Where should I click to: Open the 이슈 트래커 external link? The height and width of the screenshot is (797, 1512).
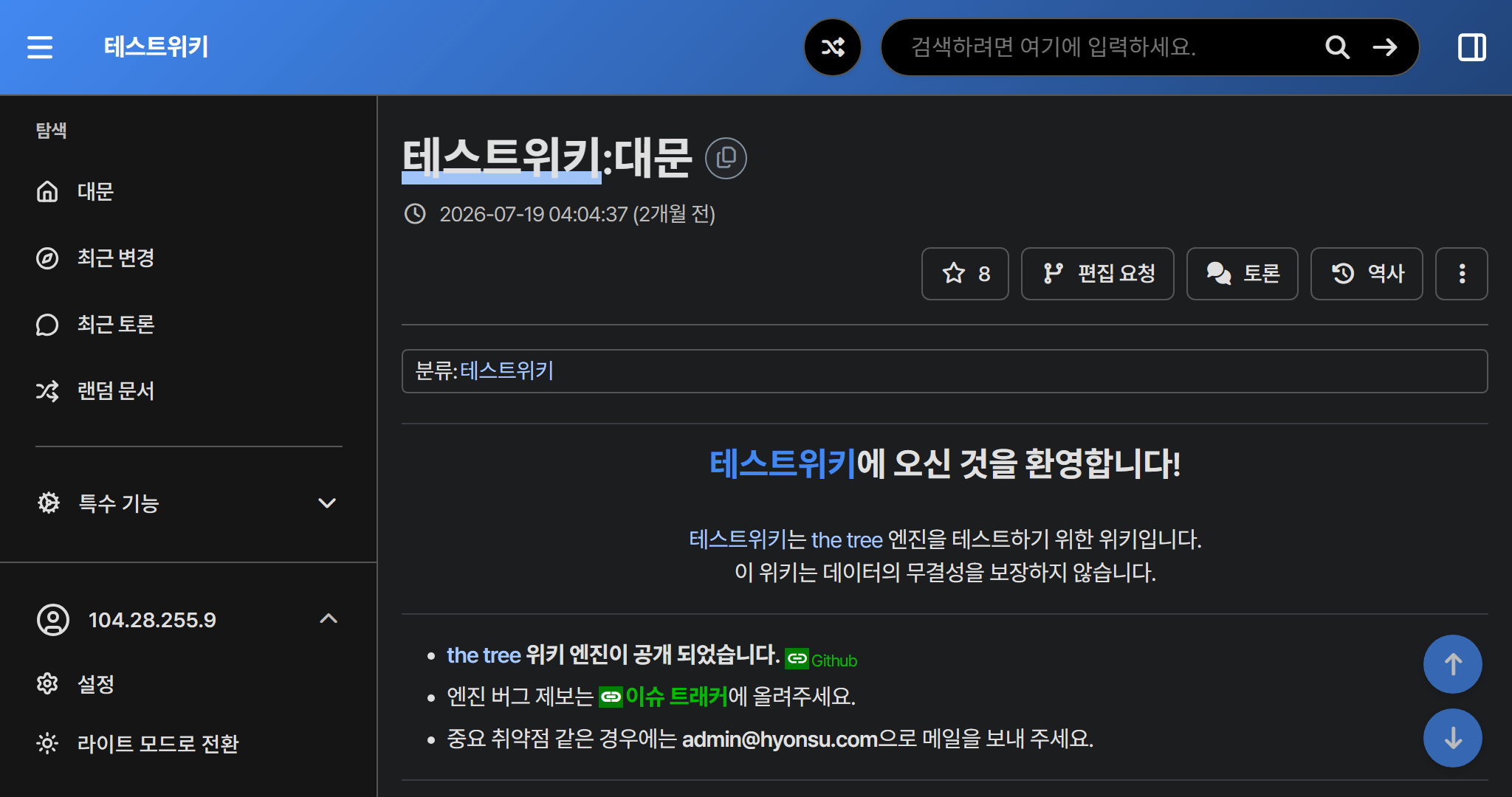663,697
